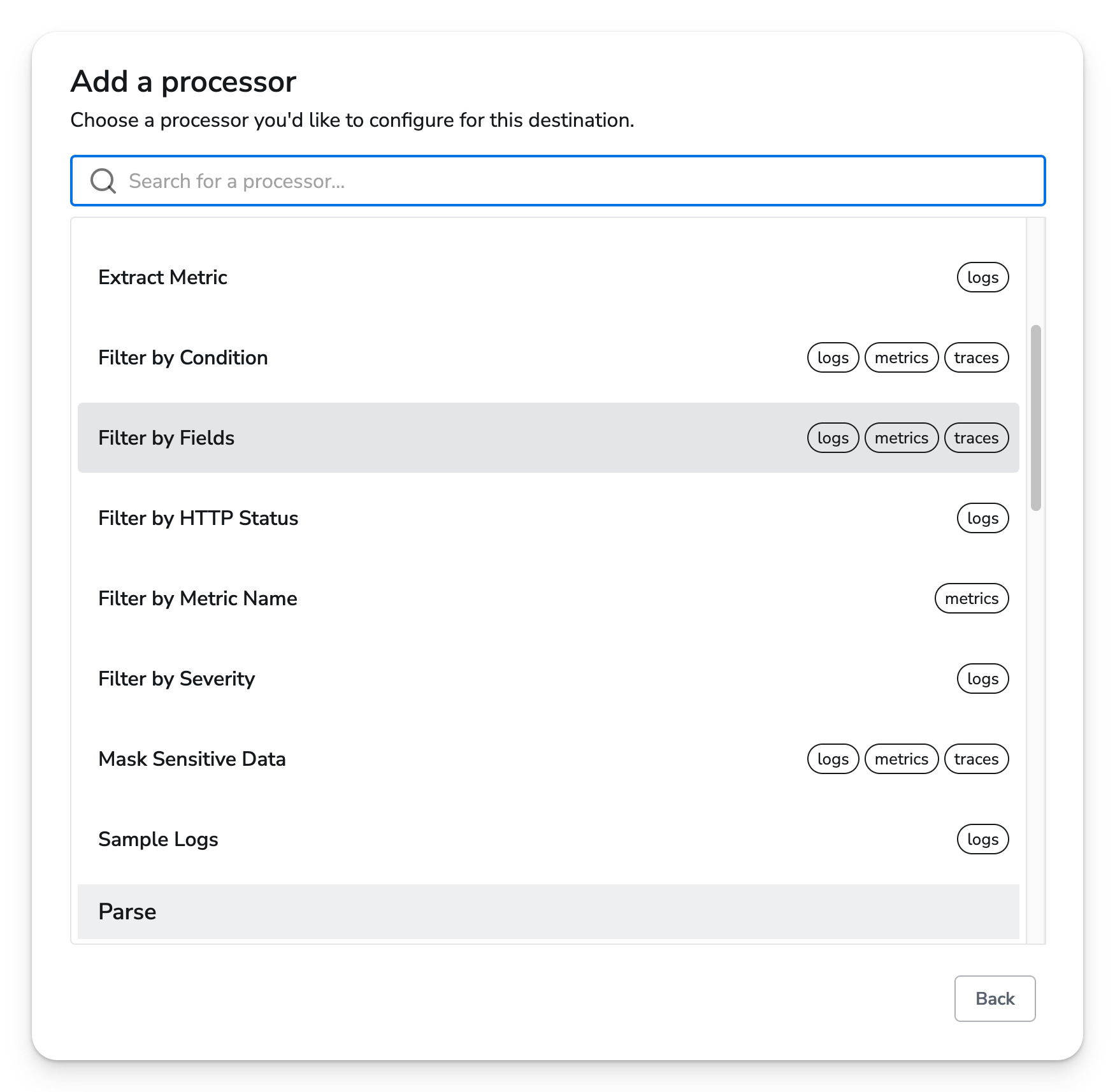Select the Filter by Severity processor
The width and height of the screenshot is (1115, 1092).
(548, 679)
